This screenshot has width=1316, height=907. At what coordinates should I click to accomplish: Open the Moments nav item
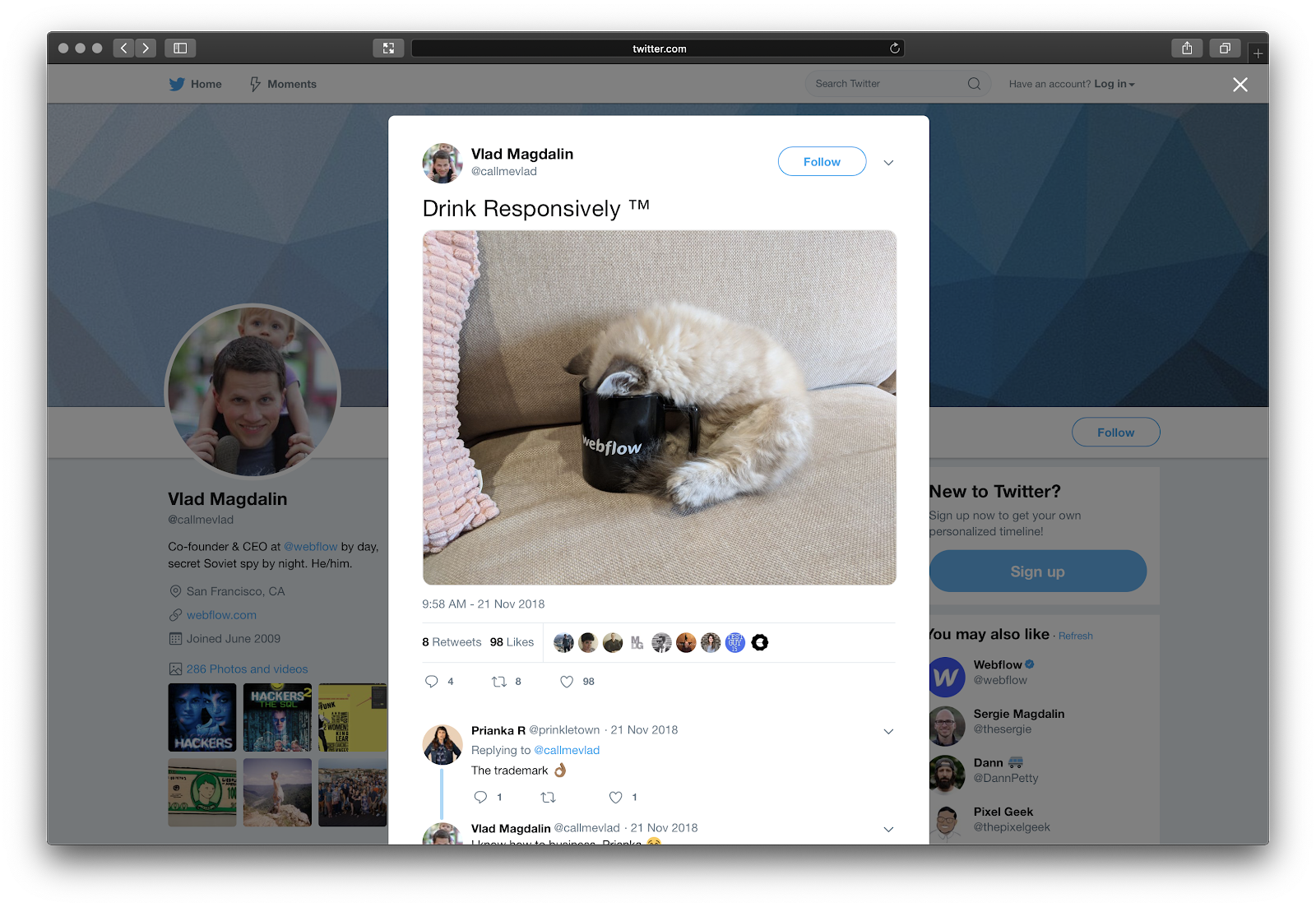point(284,84)
